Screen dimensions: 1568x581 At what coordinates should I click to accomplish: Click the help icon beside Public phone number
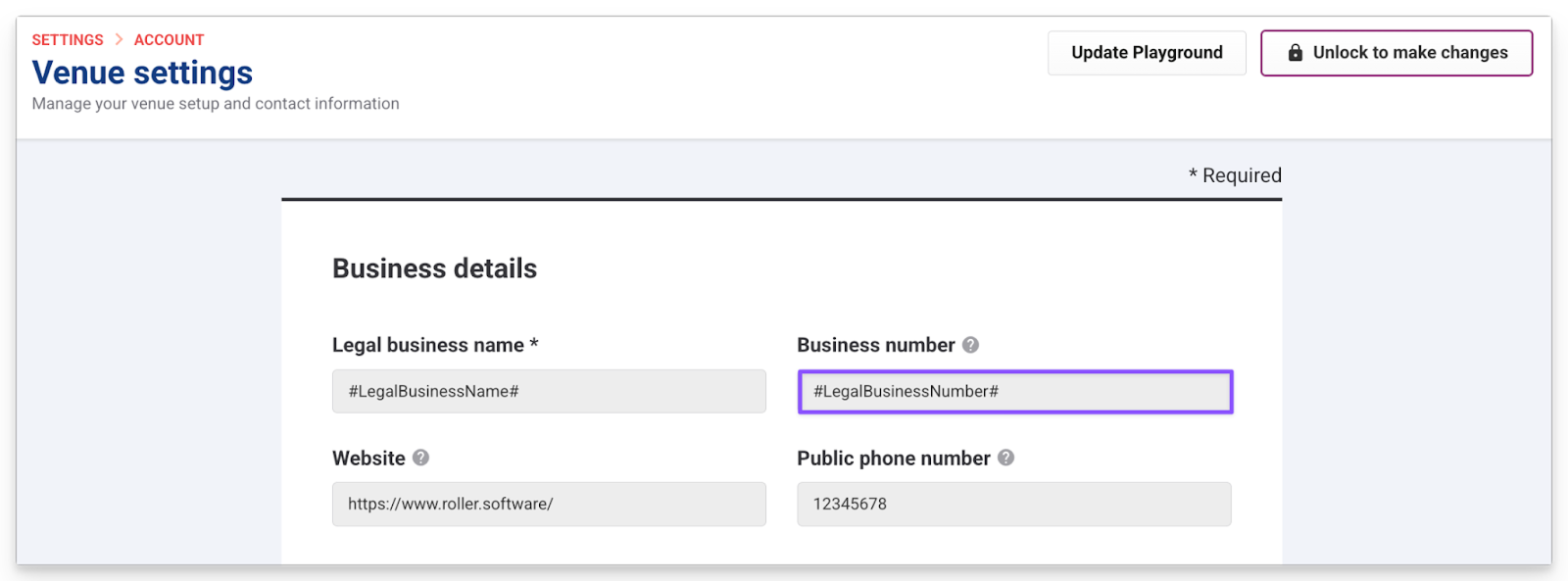coord(1005,459)
